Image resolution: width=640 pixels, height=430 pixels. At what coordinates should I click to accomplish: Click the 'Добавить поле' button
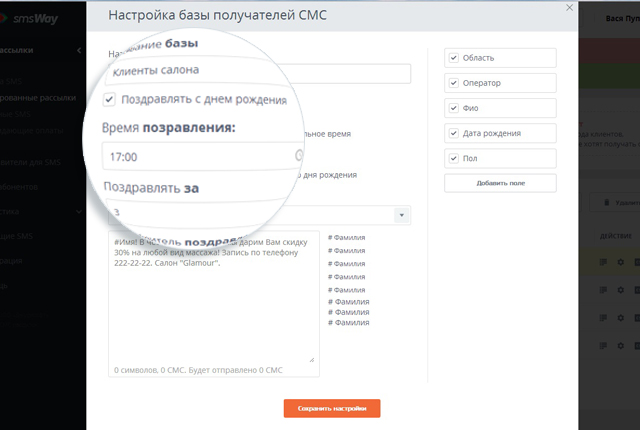[500, 183]
